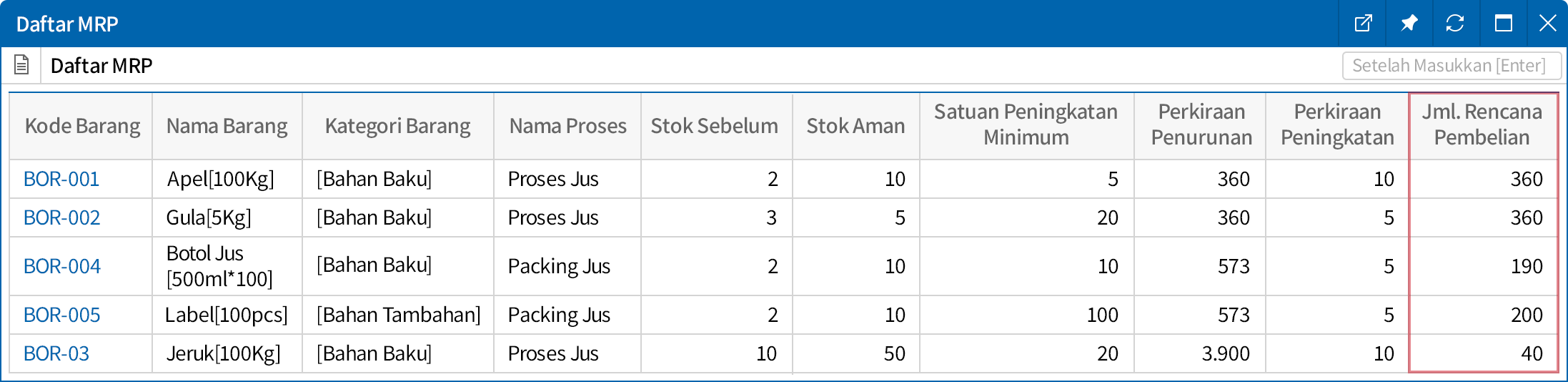Open item code BOR-002
Image resolution: width=1568 pixels, height=382 pixels.
click(x=62, y=217)
